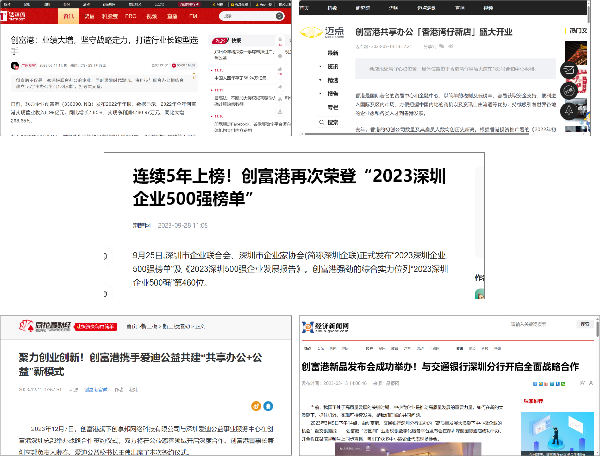The width and height of the screenshot is (600, 456).
Task: Click the paragraph beginning 9月25日 in the middle article
Action: click(x=290, y=269)
